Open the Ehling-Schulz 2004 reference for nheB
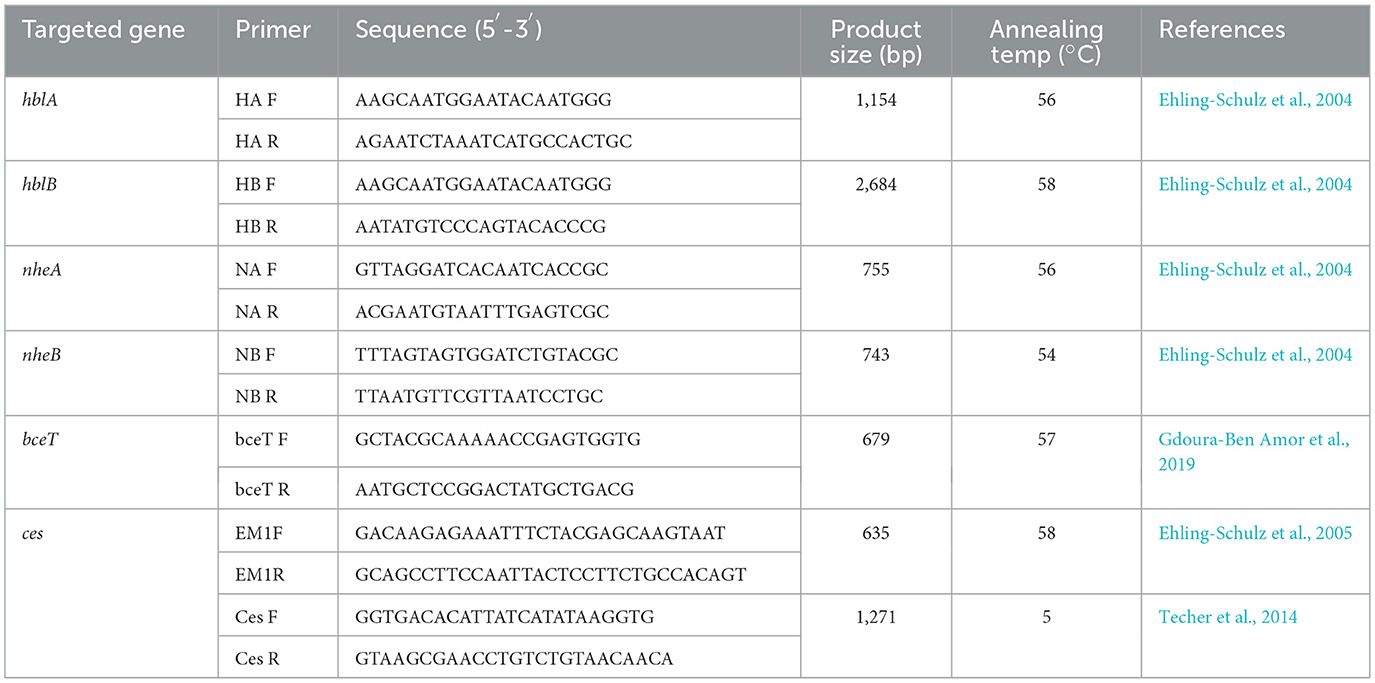1375x683 pixels. point(1255,355)
